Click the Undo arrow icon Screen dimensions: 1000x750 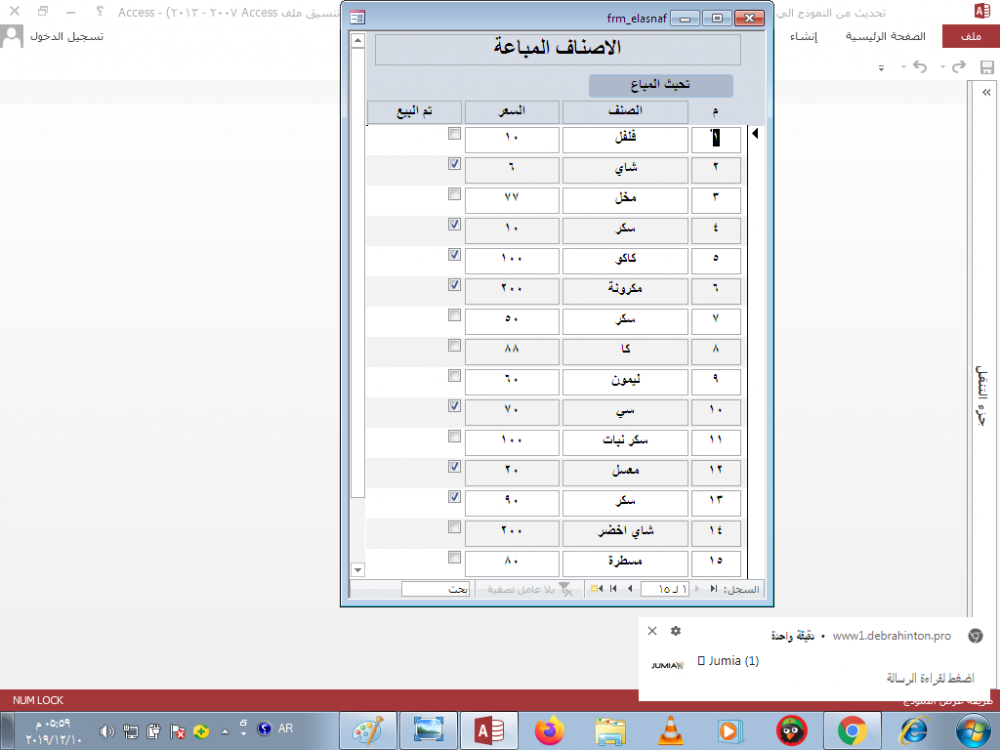tap(921, 67)
